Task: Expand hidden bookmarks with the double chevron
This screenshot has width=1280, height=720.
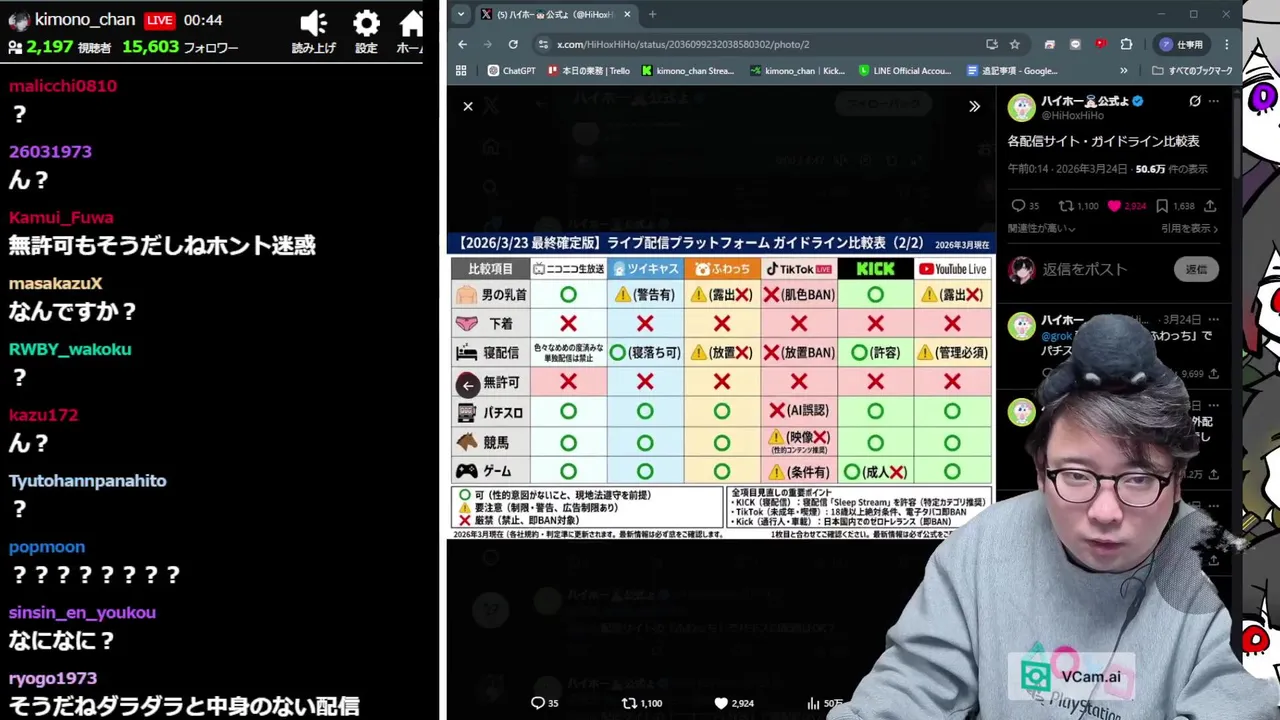Action: (x=1123, y=71)
